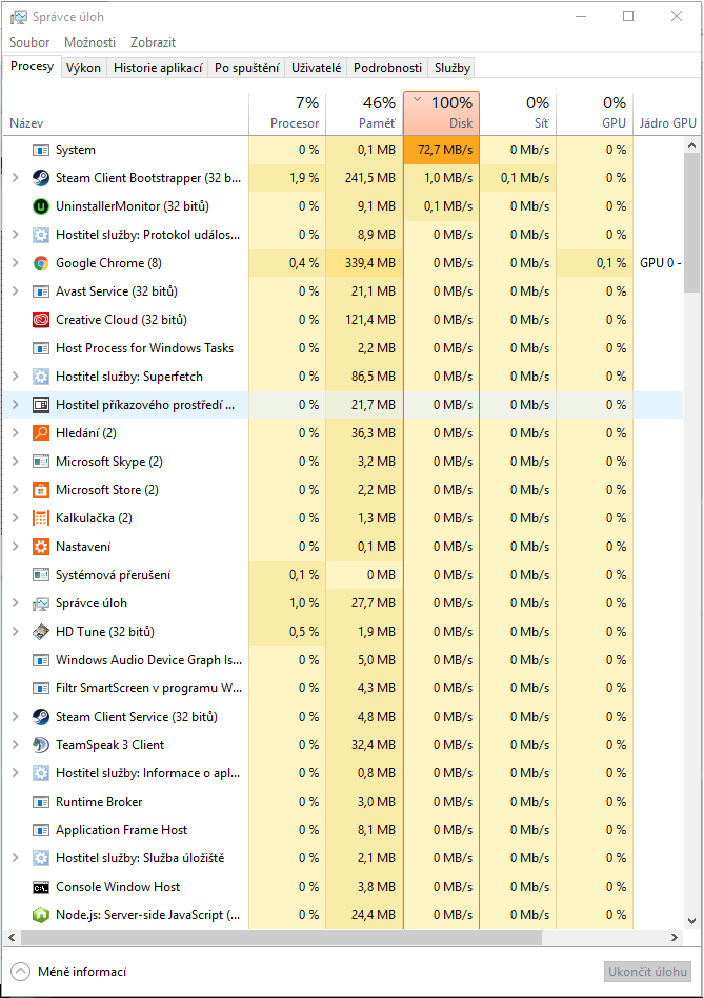Click the Správce úloh row icon
Image resolution: width=704 pixels, height=998 pixels.
pyautogui.click(x=41, y=603)
